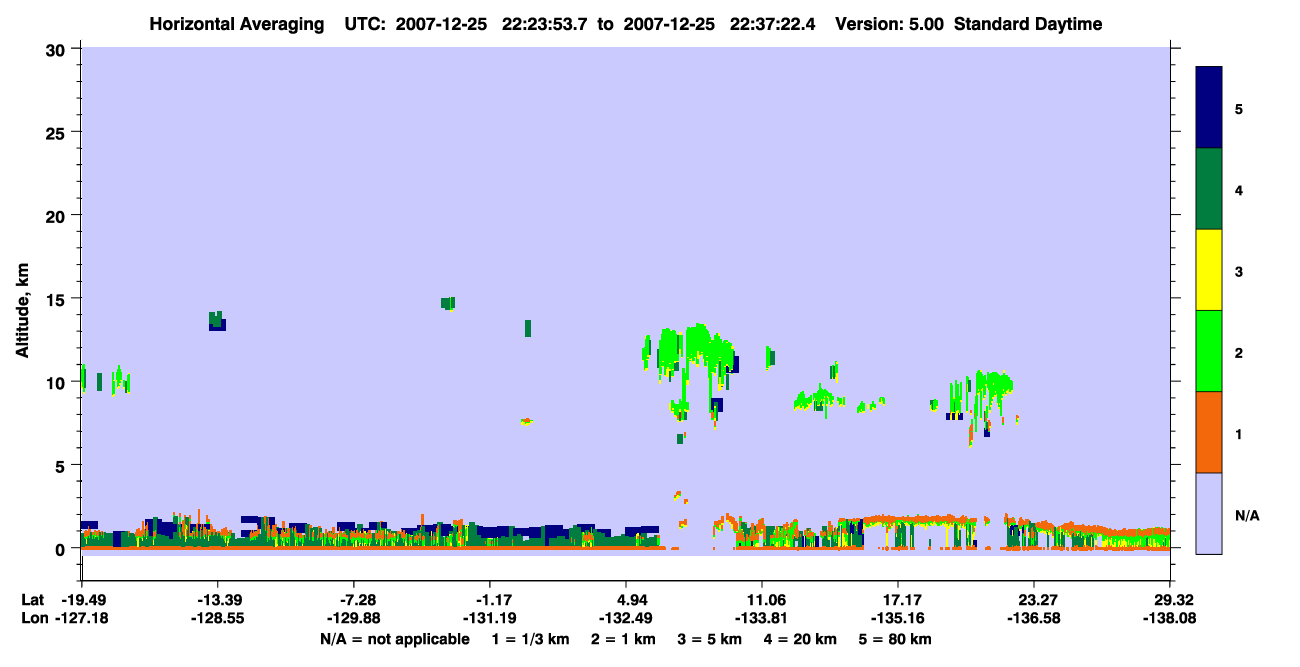This screenshot has height=667, width=1300.
Task: Click the orange color bar segment labeled 1
Action: [1209, 432]
